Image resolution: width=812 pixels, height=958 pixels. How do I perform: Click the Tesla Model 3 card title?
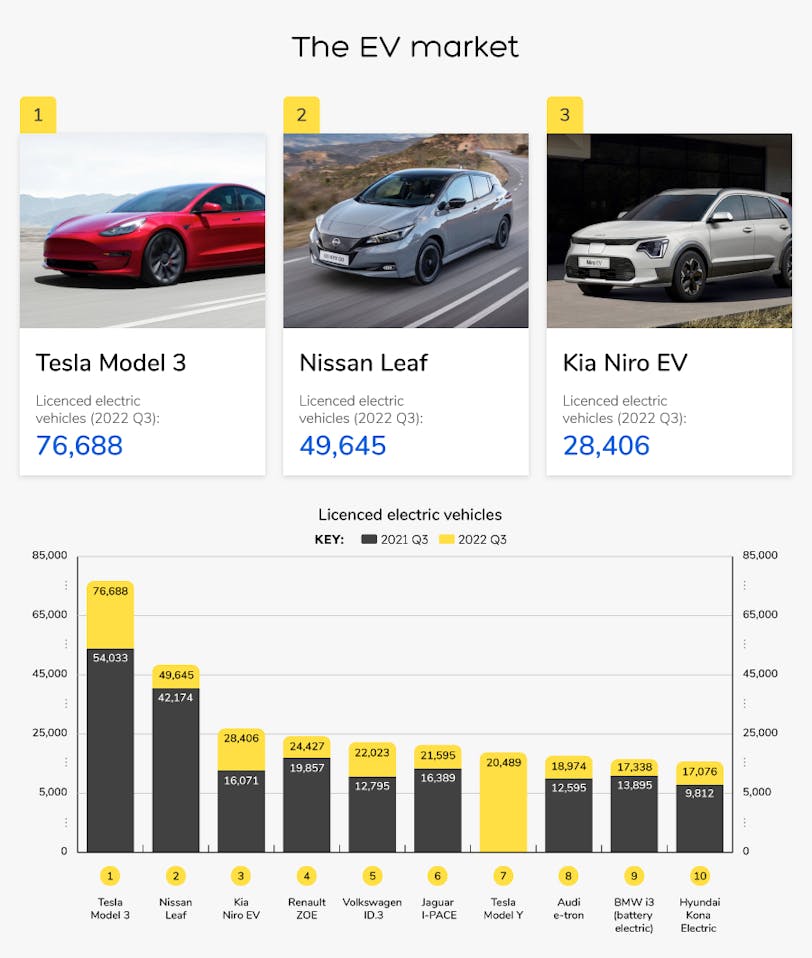[111, 362]
